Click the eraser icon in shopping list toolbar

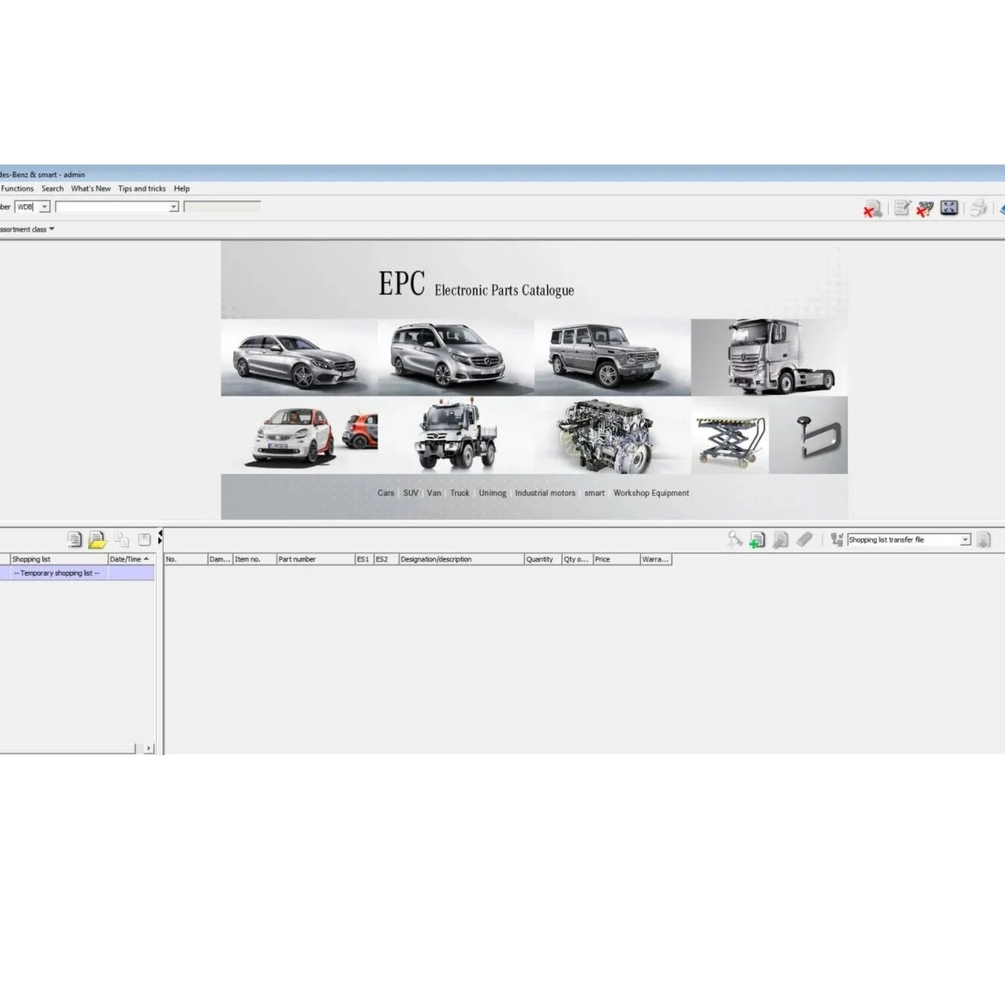click(x=804, y=540)
